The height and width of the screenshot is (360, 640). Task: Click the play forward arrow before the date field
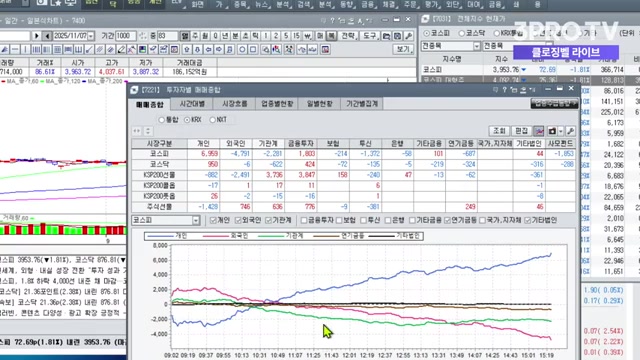pos(36,36)
